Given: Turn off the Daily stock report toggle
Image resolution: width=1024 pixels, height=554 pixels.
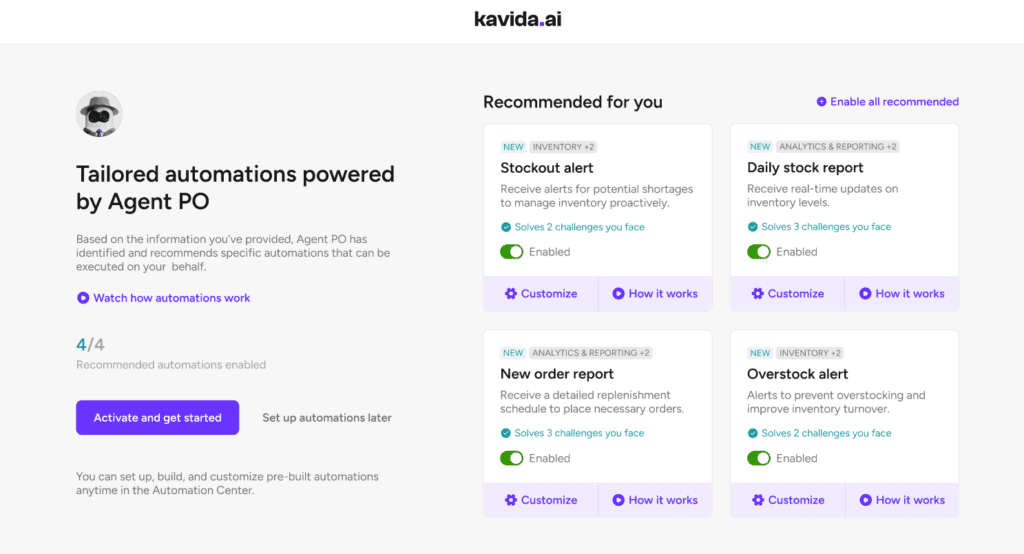Looking at the screenshot, I should coord(759,252).
